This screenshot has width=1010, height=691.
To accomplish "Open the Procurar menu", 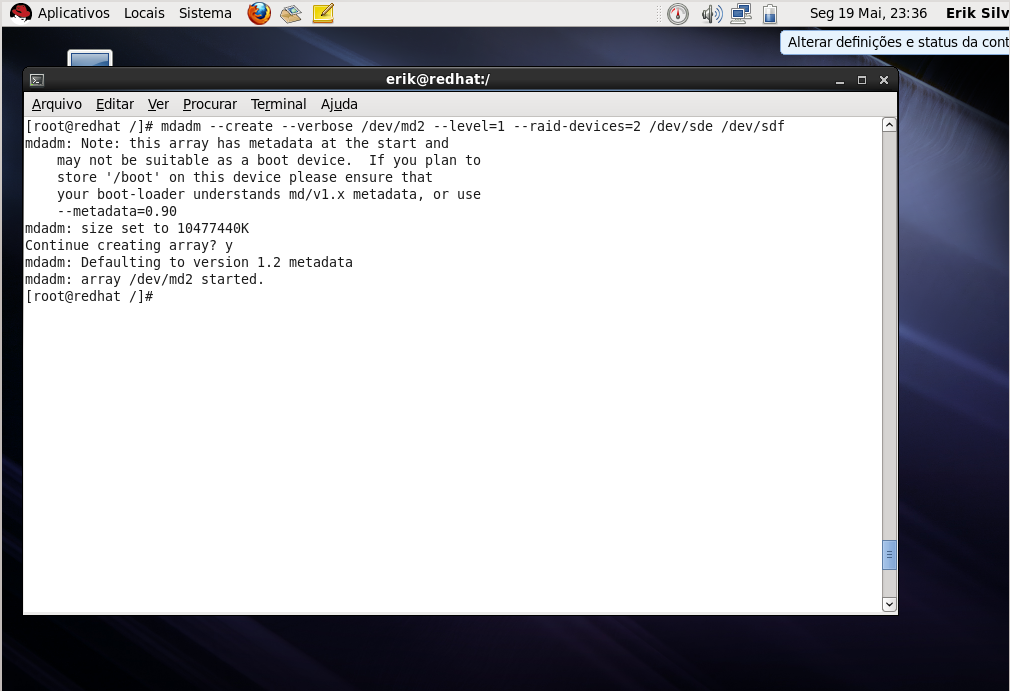I will click(x=209, y=104).
